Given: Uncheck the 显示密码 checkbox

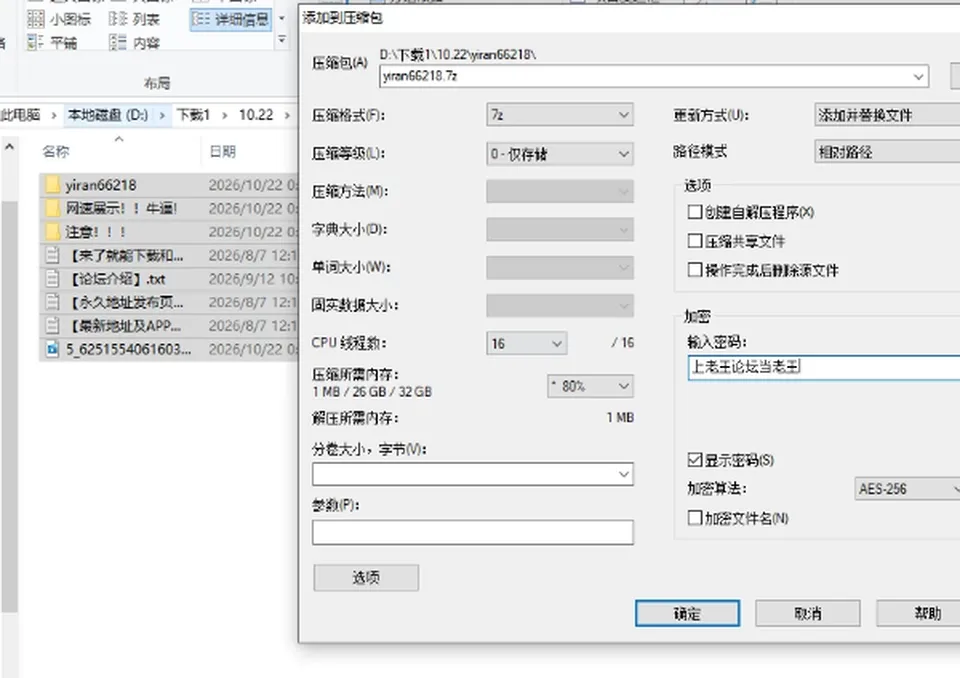Looking at the screenshot, I should [694, 459].
